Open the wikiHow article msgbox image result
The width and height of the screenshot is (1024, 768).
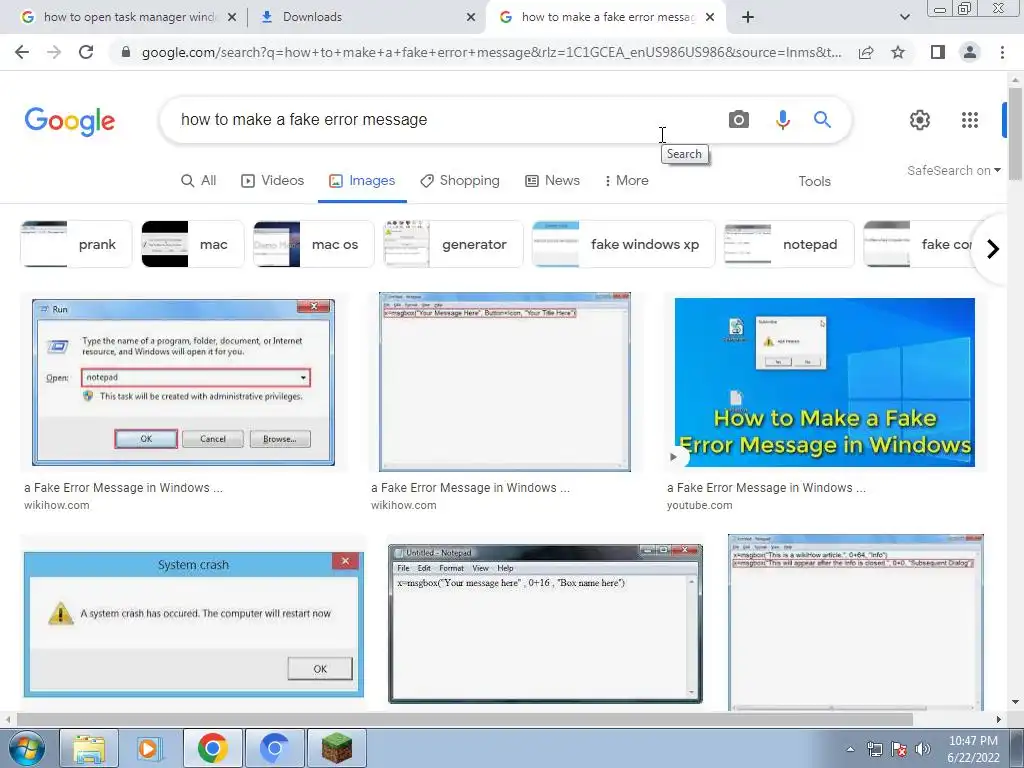(x=856, y=623)
